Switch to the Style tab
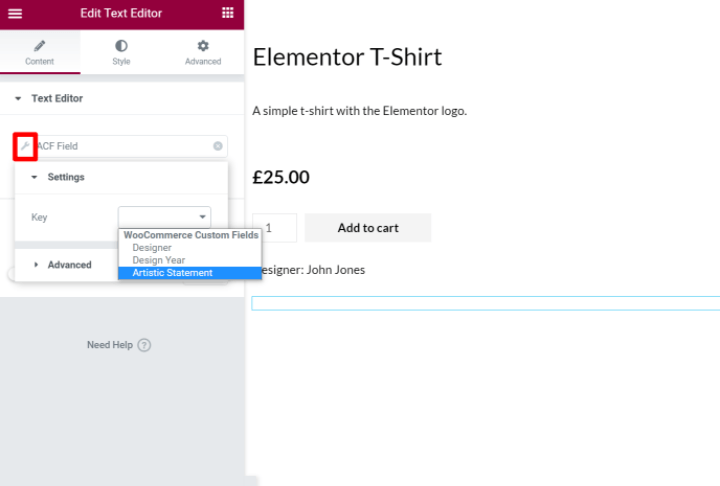 (121, 52)
